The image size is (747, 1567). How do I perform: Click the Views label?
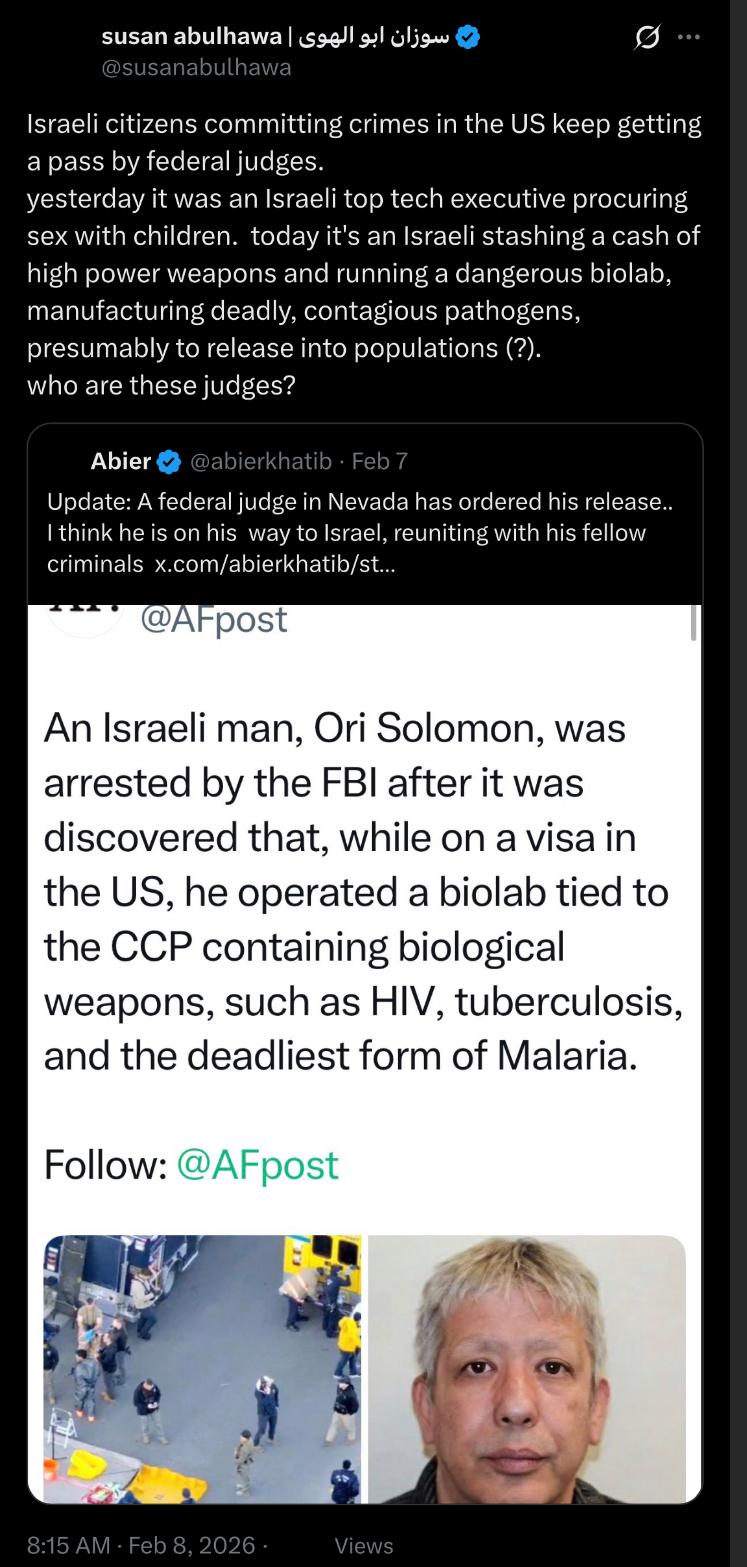(364, 1545)
